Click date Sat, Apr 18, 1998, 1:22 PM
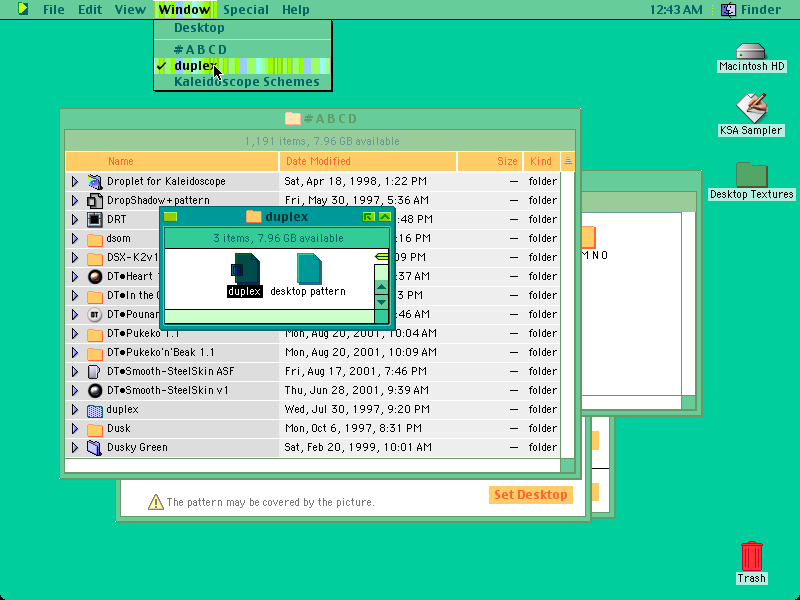Screen dimensions: 800x600 tap(356, 181)
